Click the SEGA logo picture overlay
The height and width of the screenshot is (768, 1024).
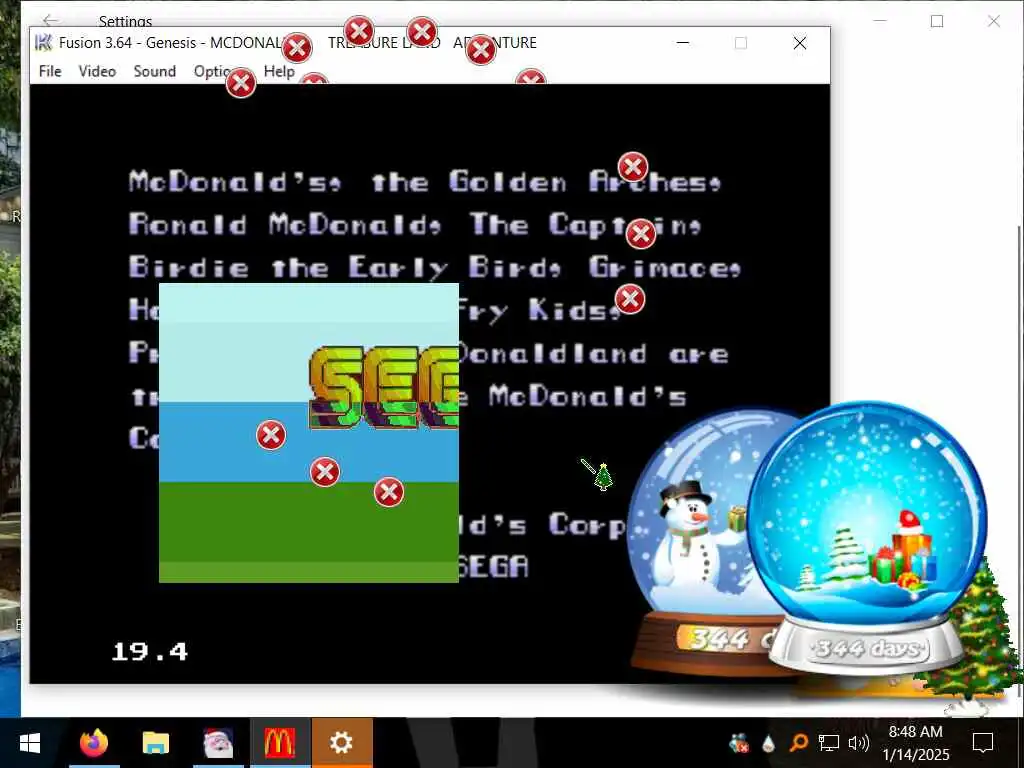click(x=309, y=432)
